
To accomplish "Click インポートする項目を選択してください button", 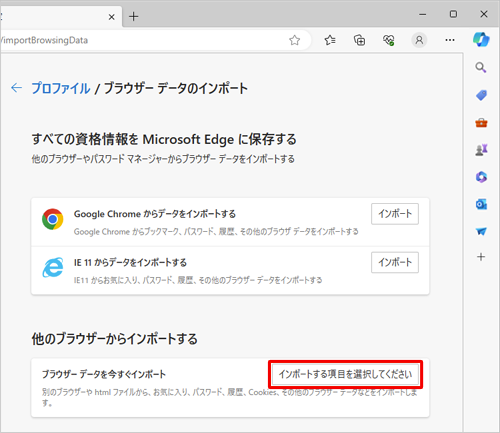I will click(345, 374).
